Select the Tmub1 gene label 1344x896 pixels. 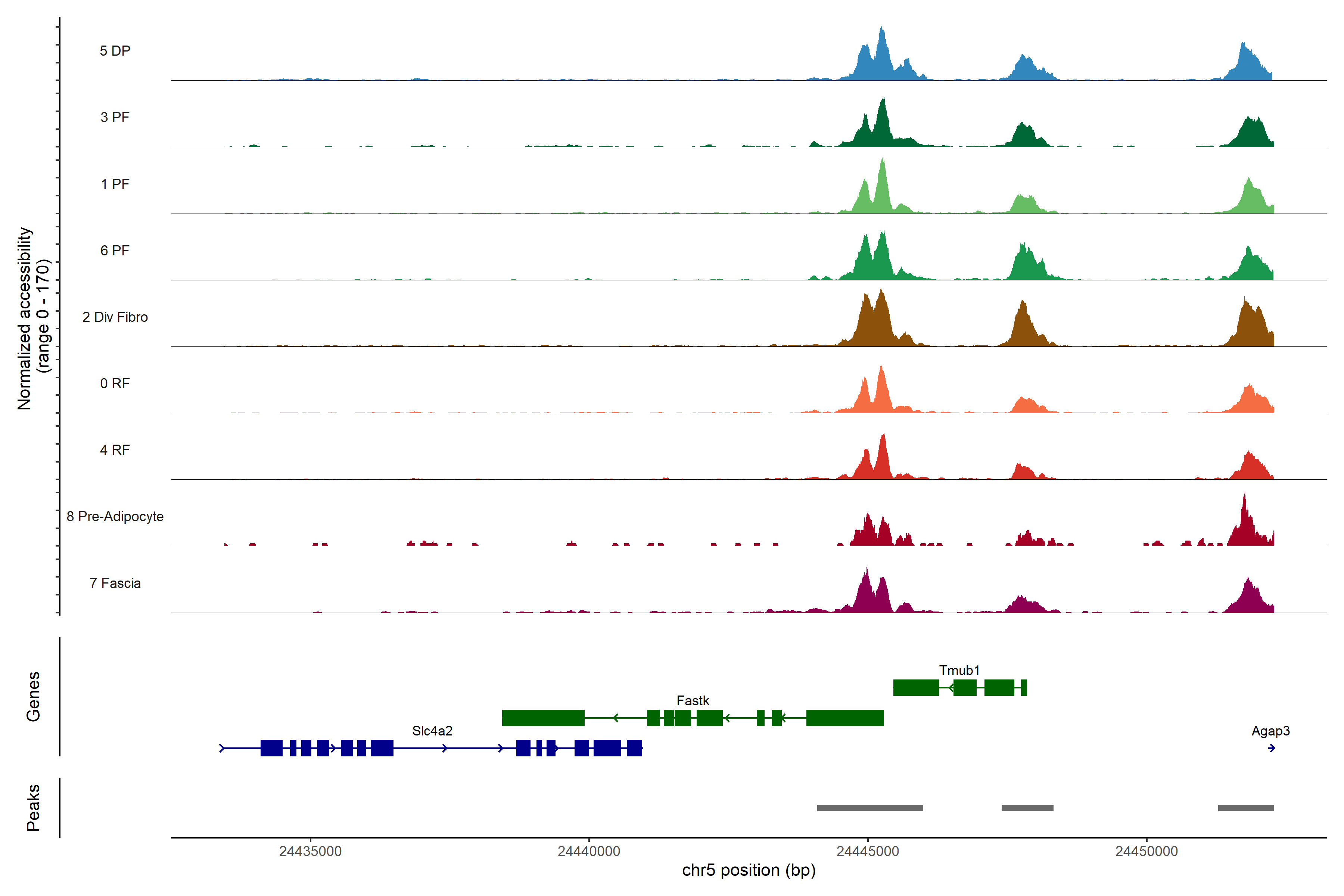[x=959, y=670]
